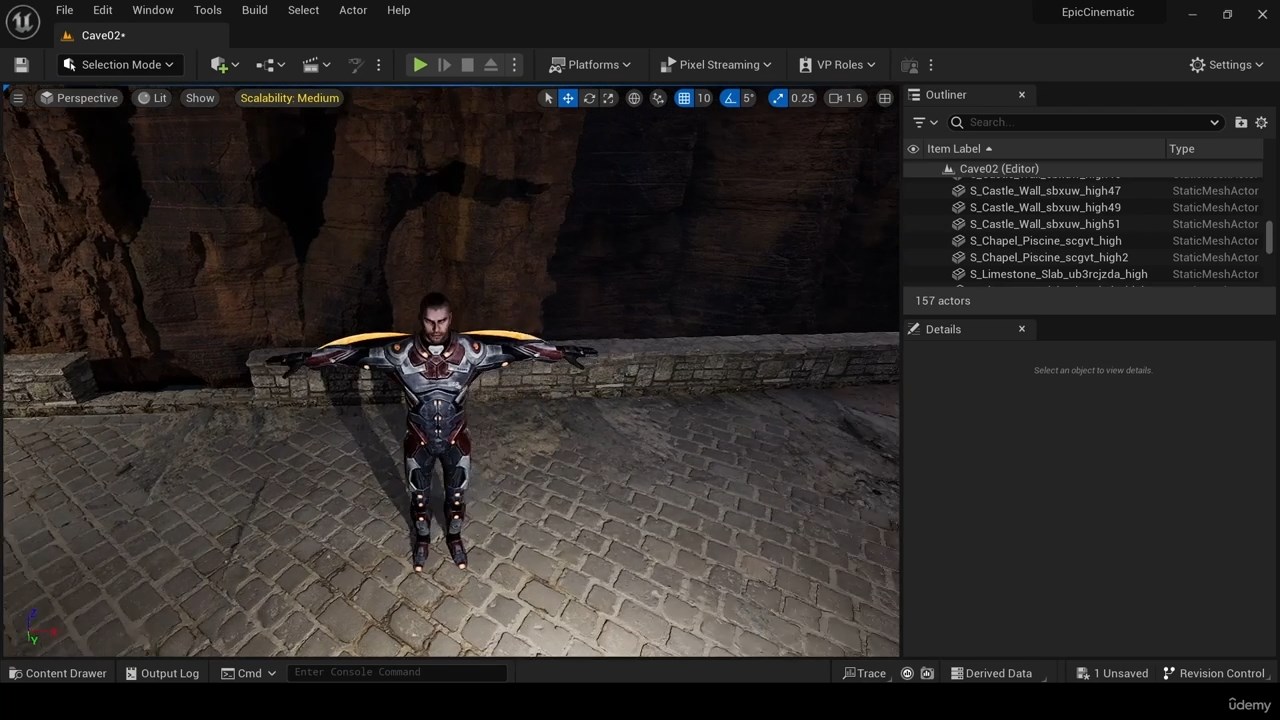Open the Build menu
Image resolution: width=1280 pixels, height=720 pixels.
255,10
